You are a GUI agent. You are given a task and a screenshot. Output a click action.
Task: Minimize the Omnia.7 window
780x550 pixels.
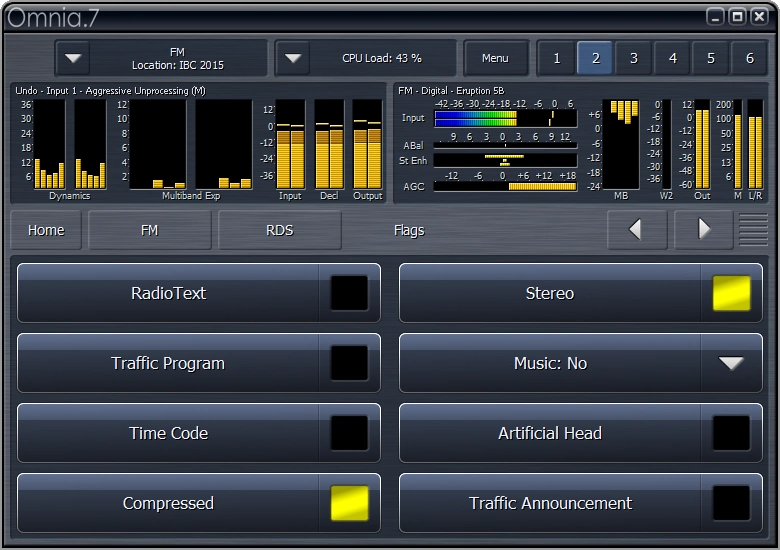tap(715, 17)
